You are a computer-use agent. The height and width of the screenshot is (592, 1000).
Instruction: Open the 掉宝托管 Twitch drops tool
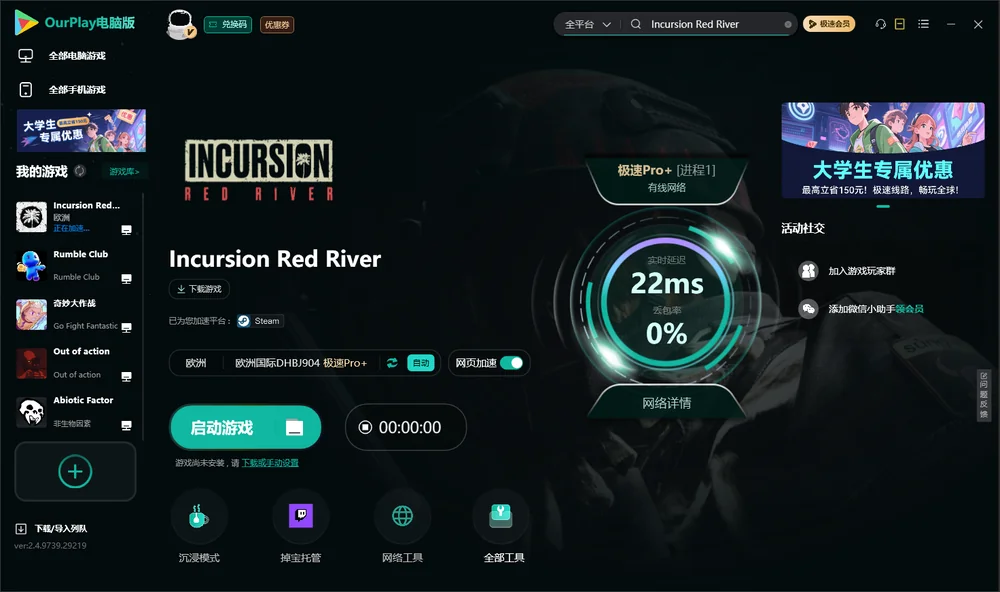[300, 517]
